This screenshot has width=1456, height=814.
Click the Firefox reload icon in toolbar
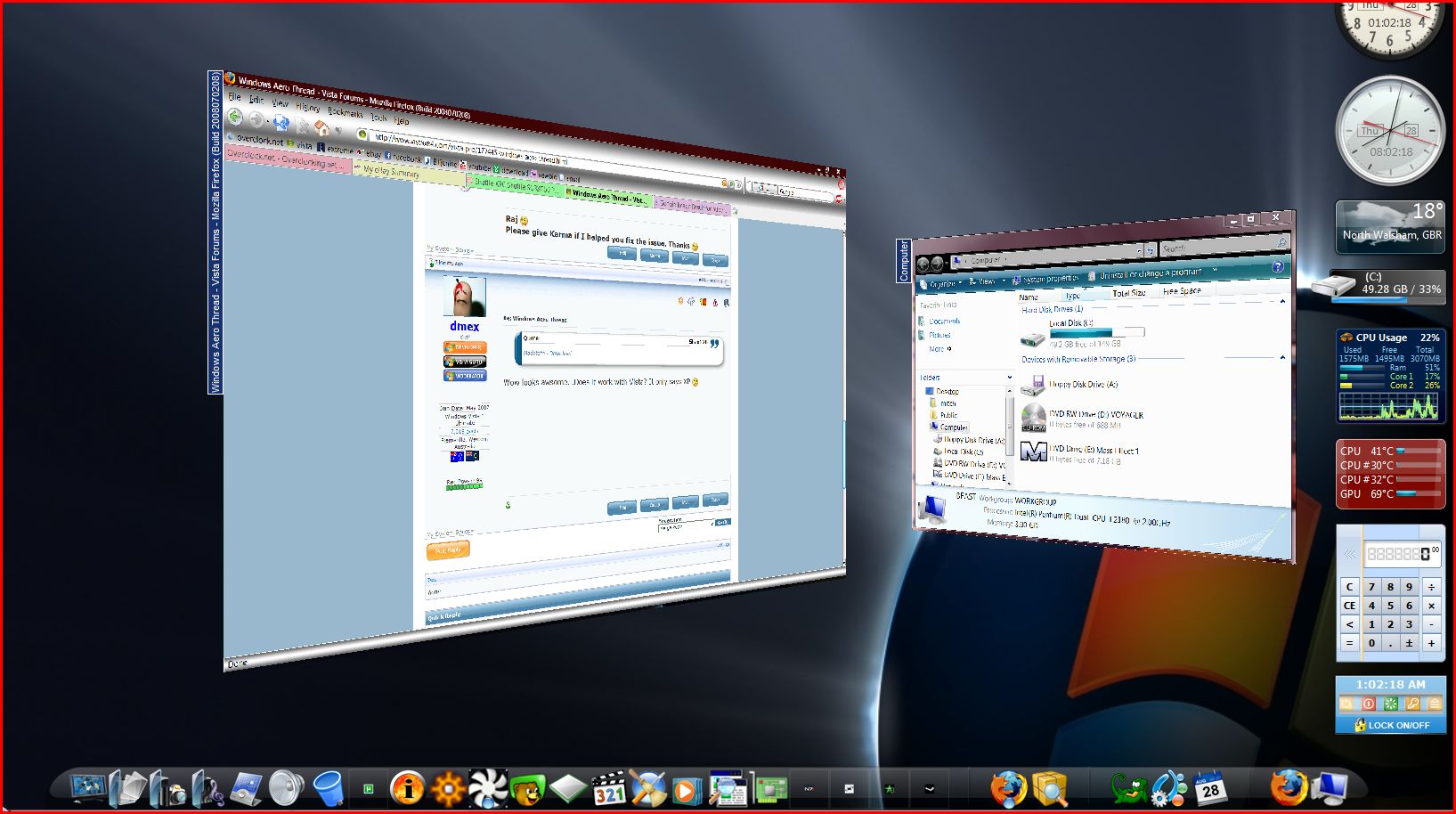(281, 122)
